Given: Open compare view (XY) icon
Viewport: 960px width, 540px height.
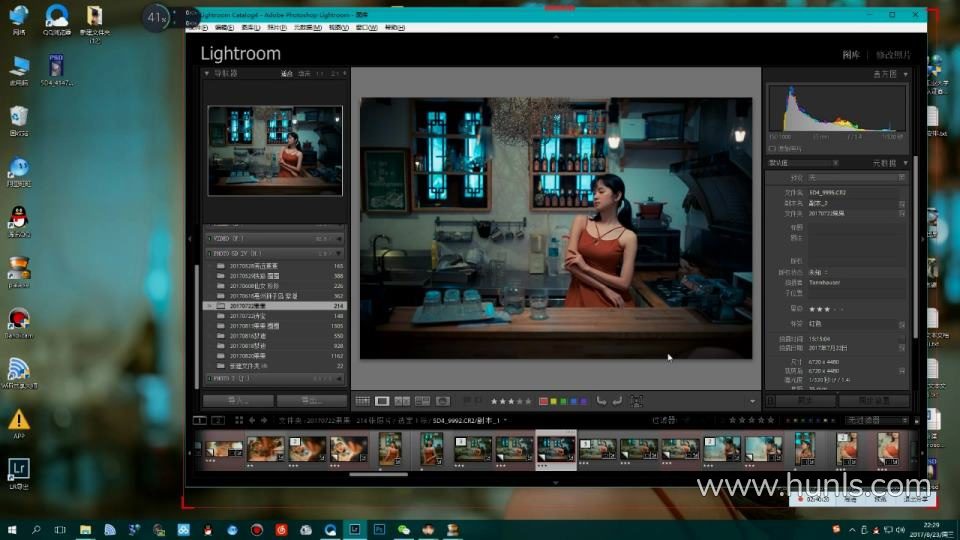Looking at the screenshot, I should [x=402, y=401].
